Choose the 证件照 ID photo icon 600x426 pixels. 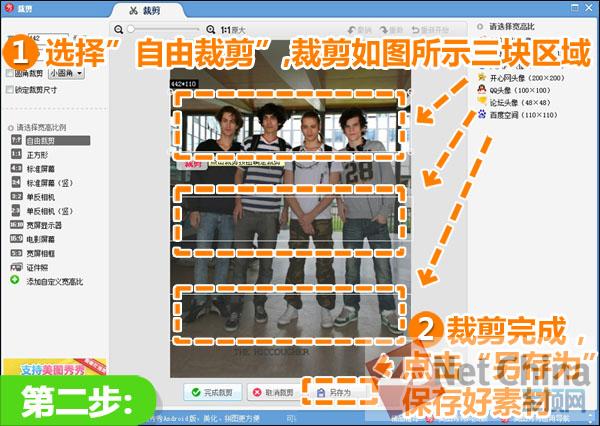tap(16, 267)
